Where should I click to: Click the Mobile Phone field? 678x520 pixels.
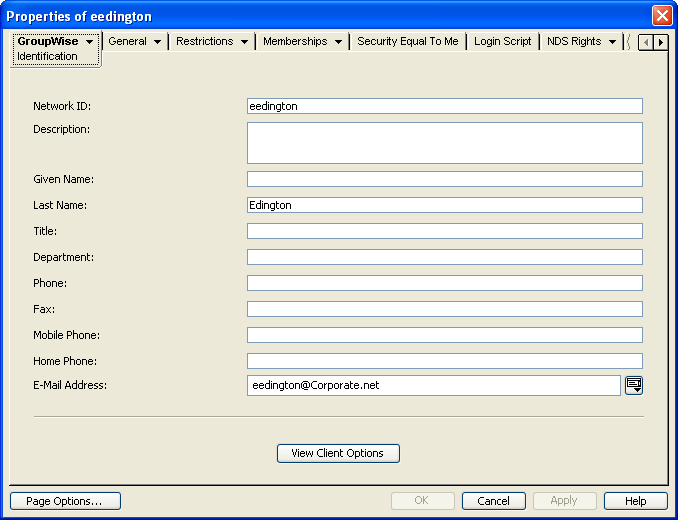(444, 335)
